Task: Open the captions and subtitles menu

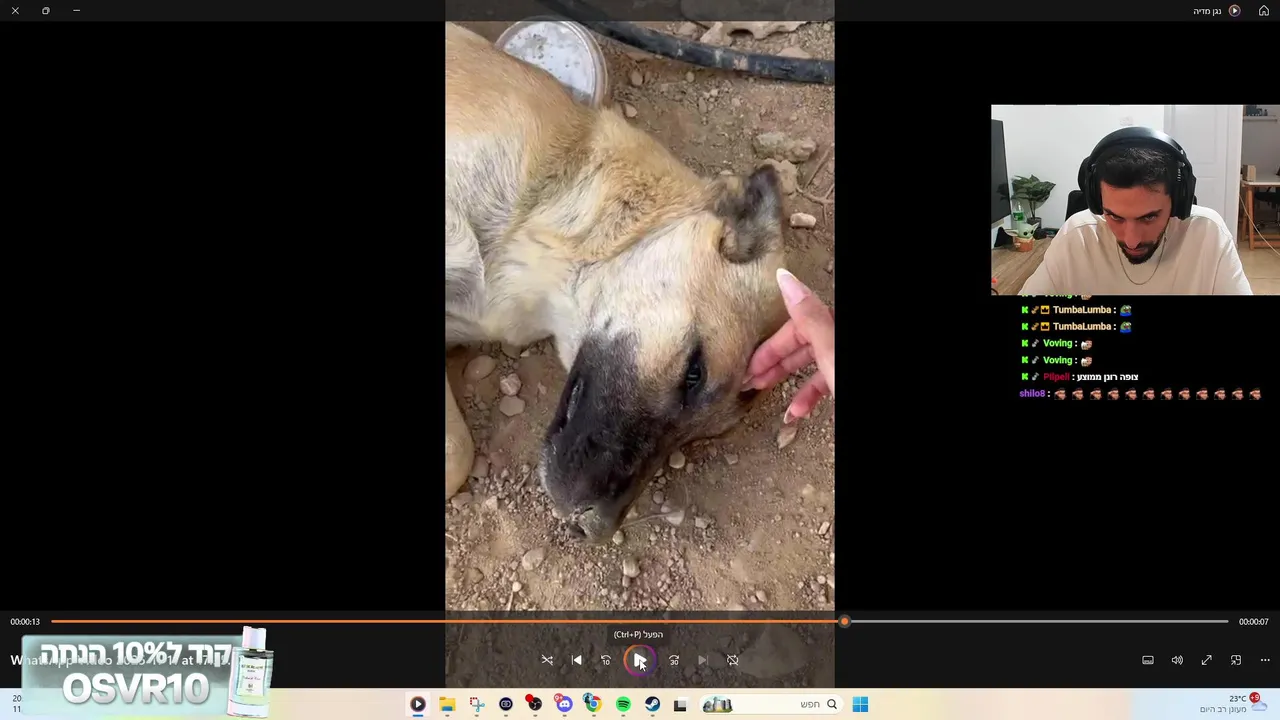Action: point(1148,660)
